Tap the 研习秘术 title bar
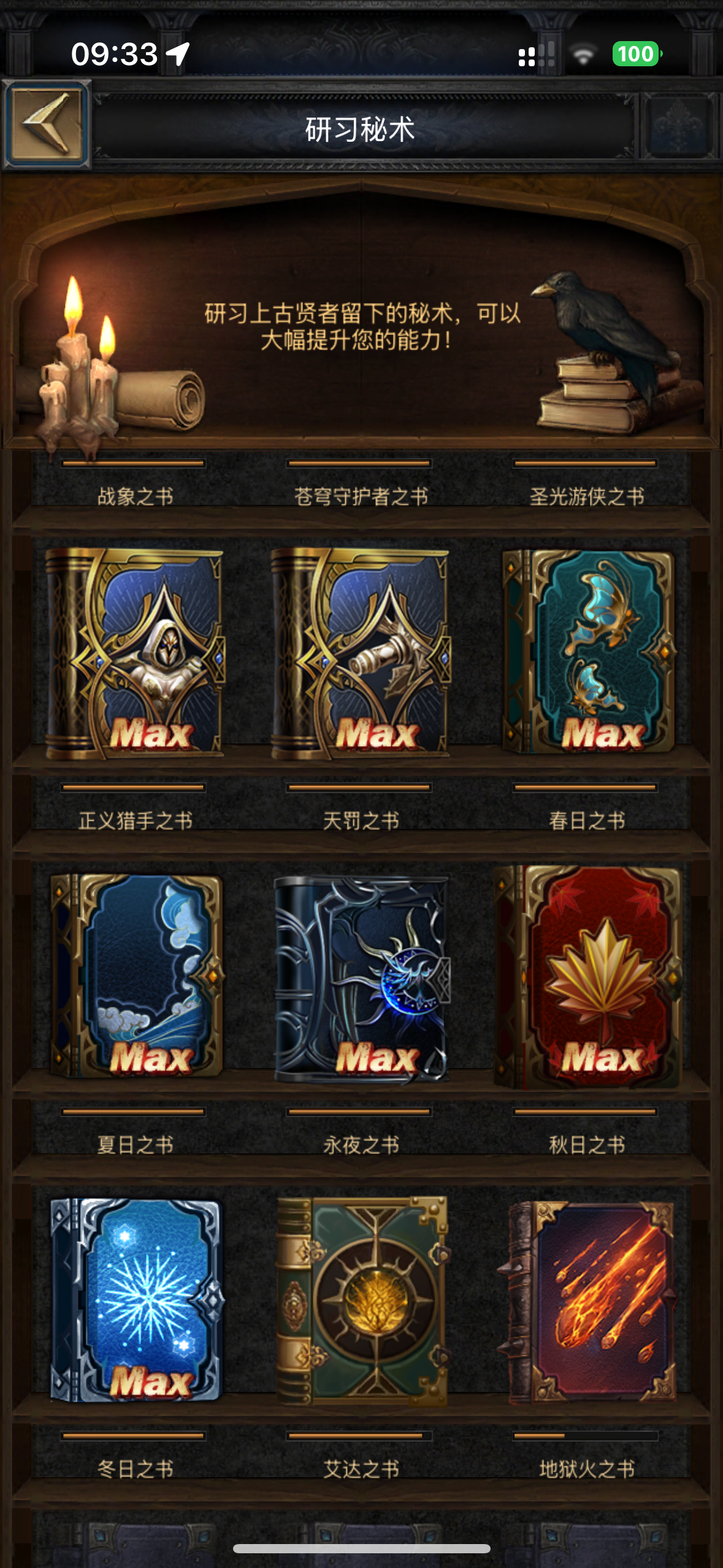Image resolution: width=723 pixels, height=1568 pixels. tap(361, 129)
